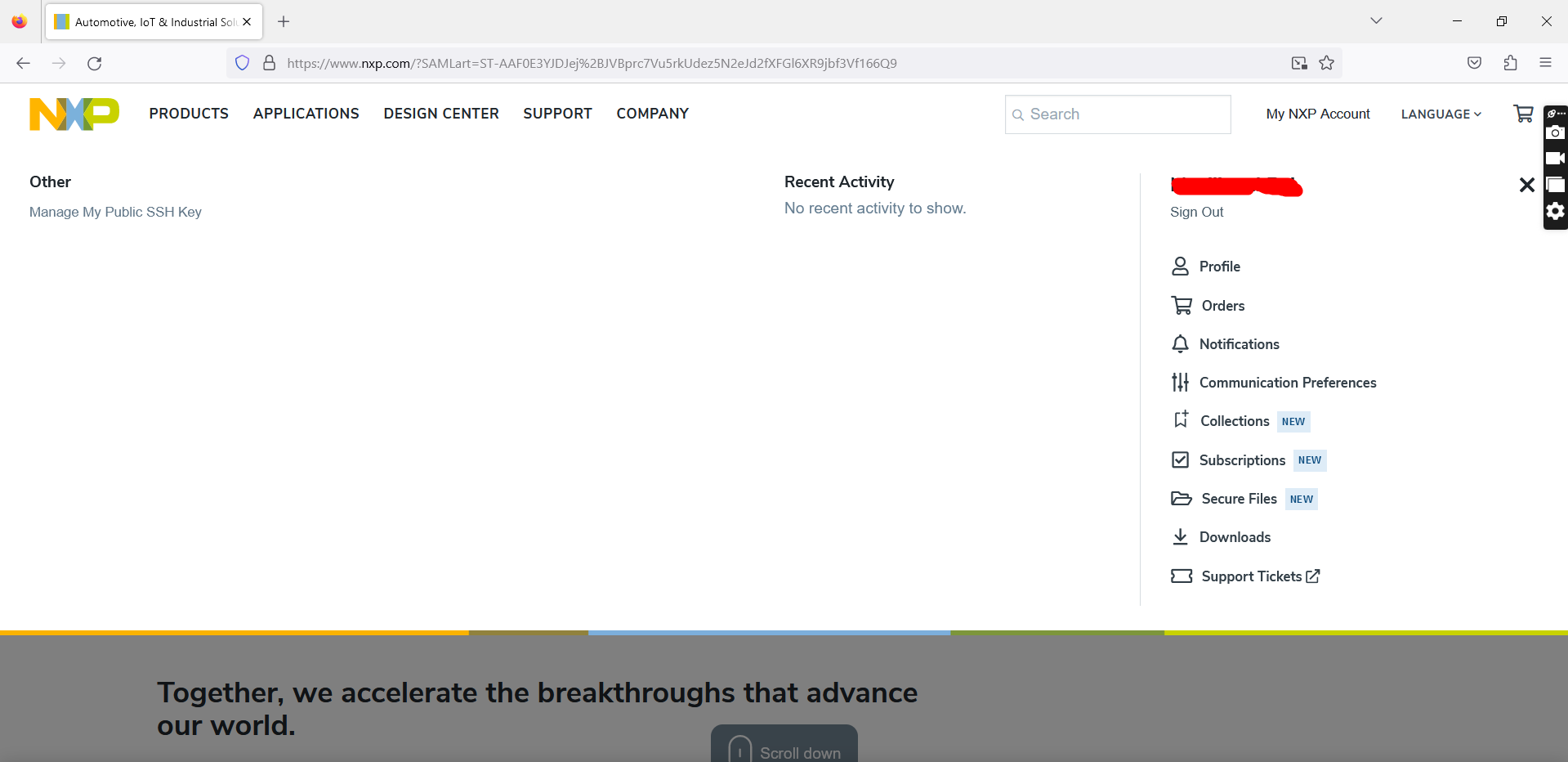This screenshot has height=762, width=1568.
Task: Open the DESIGN CENTER menu
Action: click(x=440, y=114)
